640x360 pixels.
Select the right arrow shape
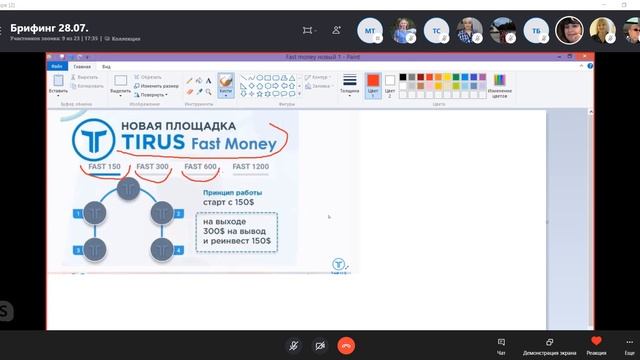click(x=276, y=86)
